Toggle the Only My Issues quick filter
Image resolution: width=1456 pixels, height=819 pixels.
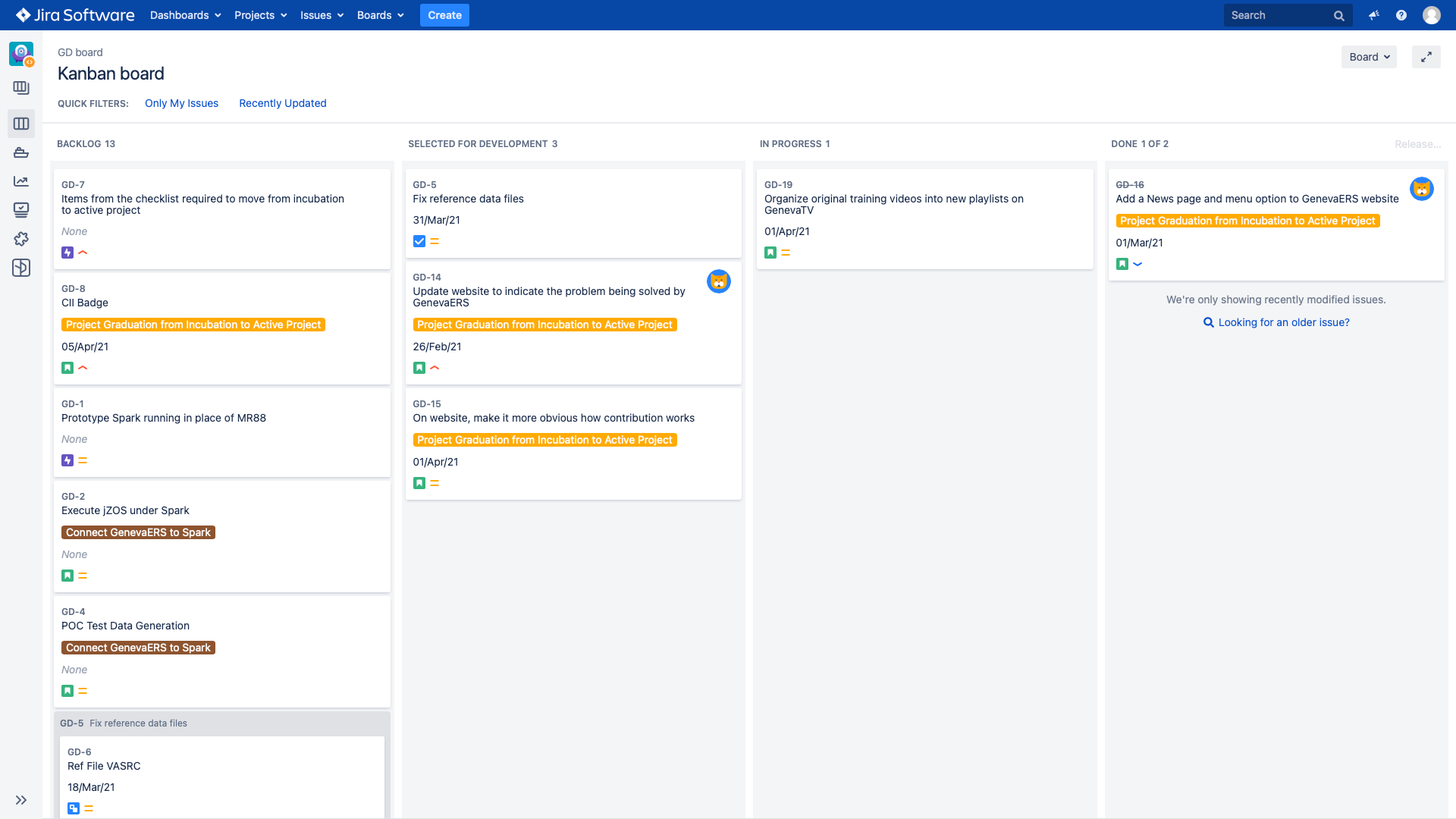(x=181, y=103)
